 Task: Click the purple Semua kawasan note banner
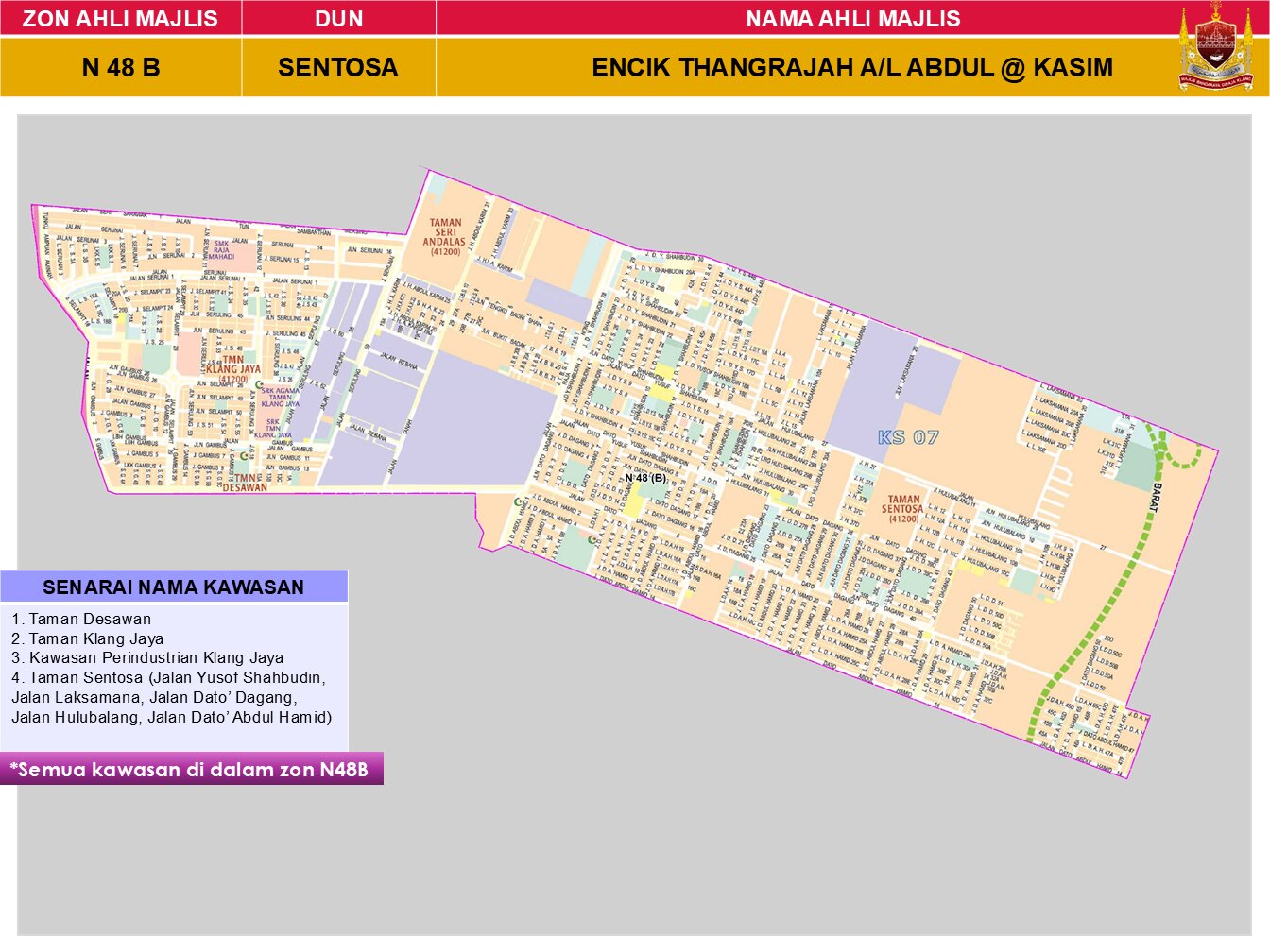(x=191, y=769)
